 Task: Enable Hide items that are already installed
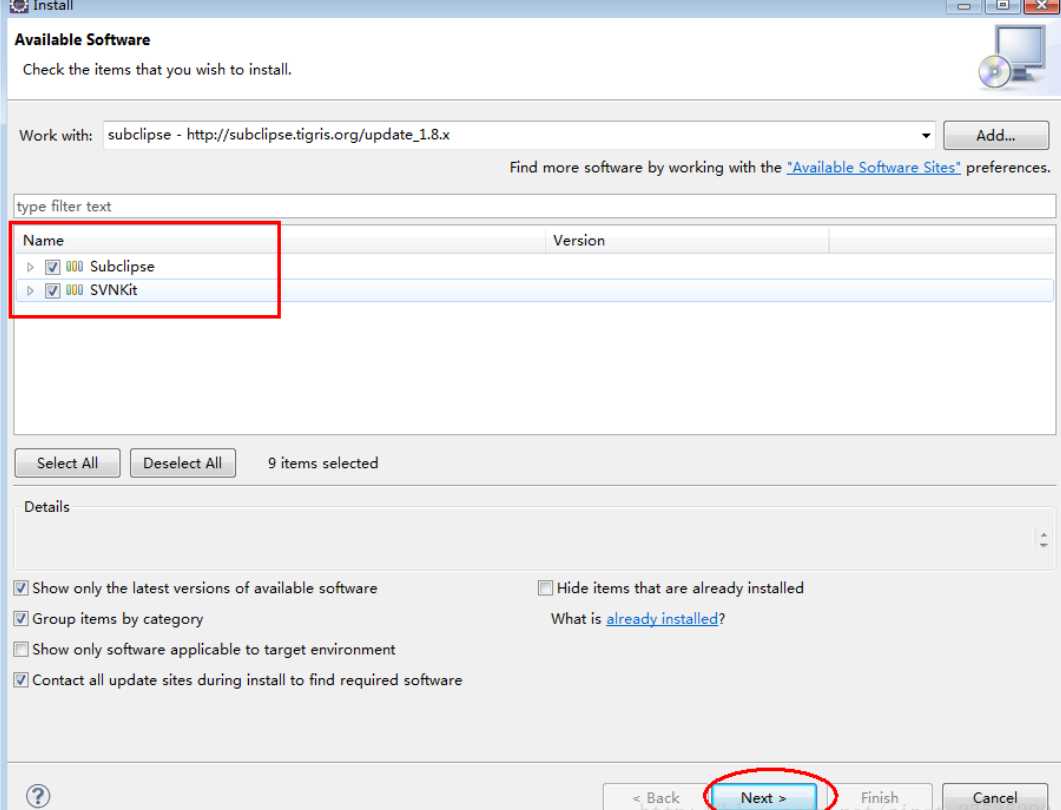(x=545, y=587)
